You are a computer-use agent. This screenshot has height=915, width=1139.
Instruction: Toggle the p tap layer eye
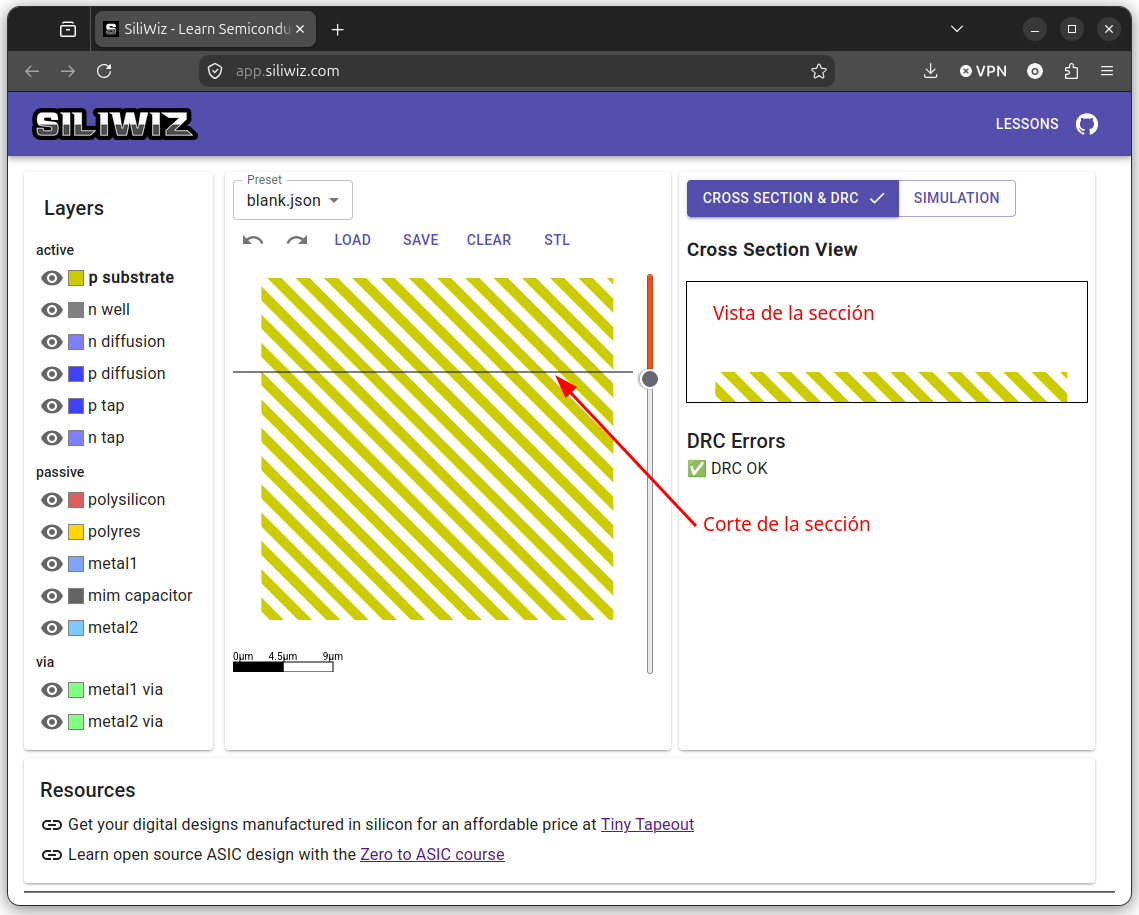pyautogui.click(x=52, y=406)
